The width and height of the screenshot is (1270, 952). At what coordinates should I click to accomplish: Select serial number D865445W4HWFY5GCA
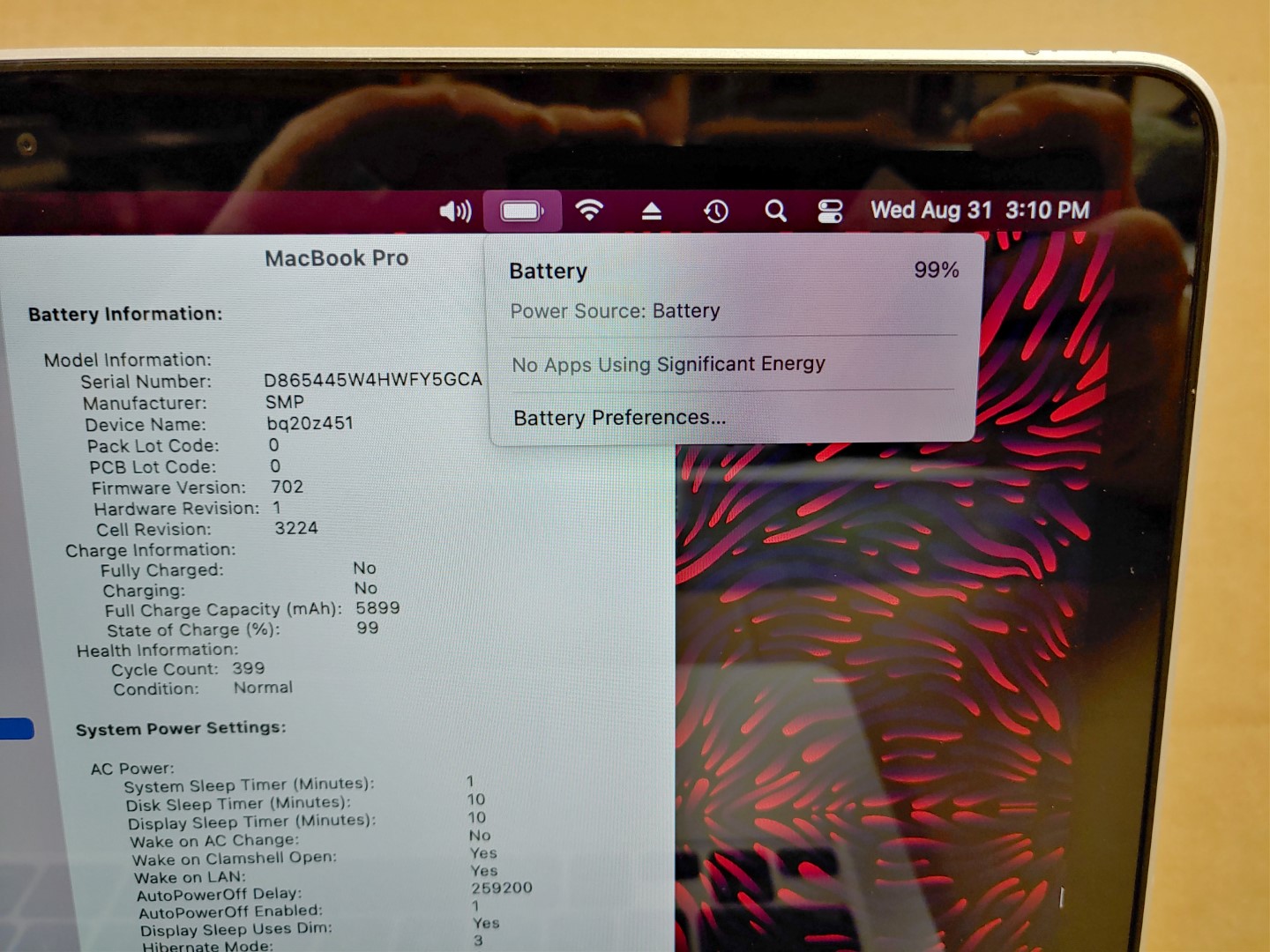[373, 380]
